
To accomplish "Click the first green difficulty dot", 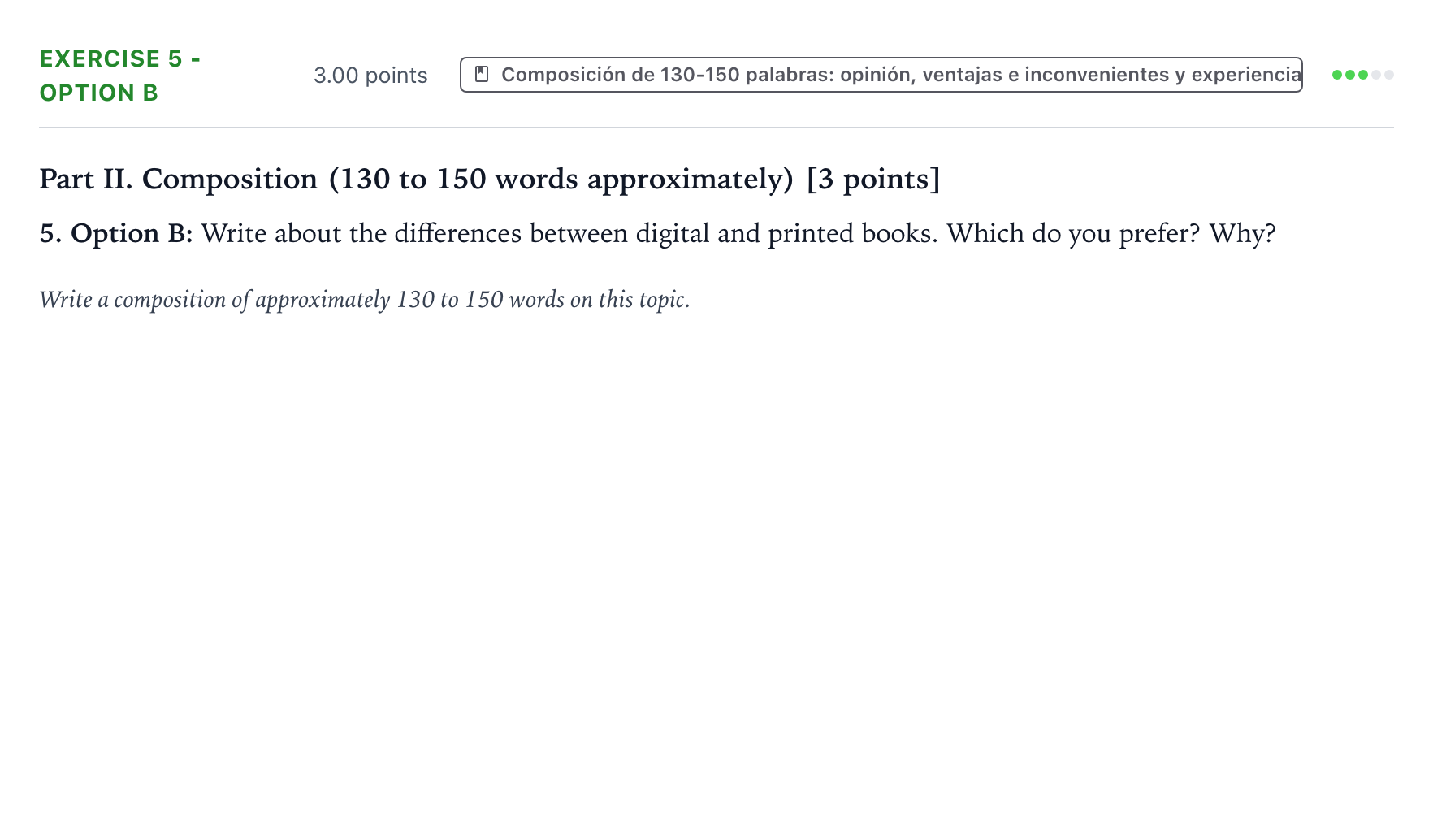I will [x=1337, y=75].
